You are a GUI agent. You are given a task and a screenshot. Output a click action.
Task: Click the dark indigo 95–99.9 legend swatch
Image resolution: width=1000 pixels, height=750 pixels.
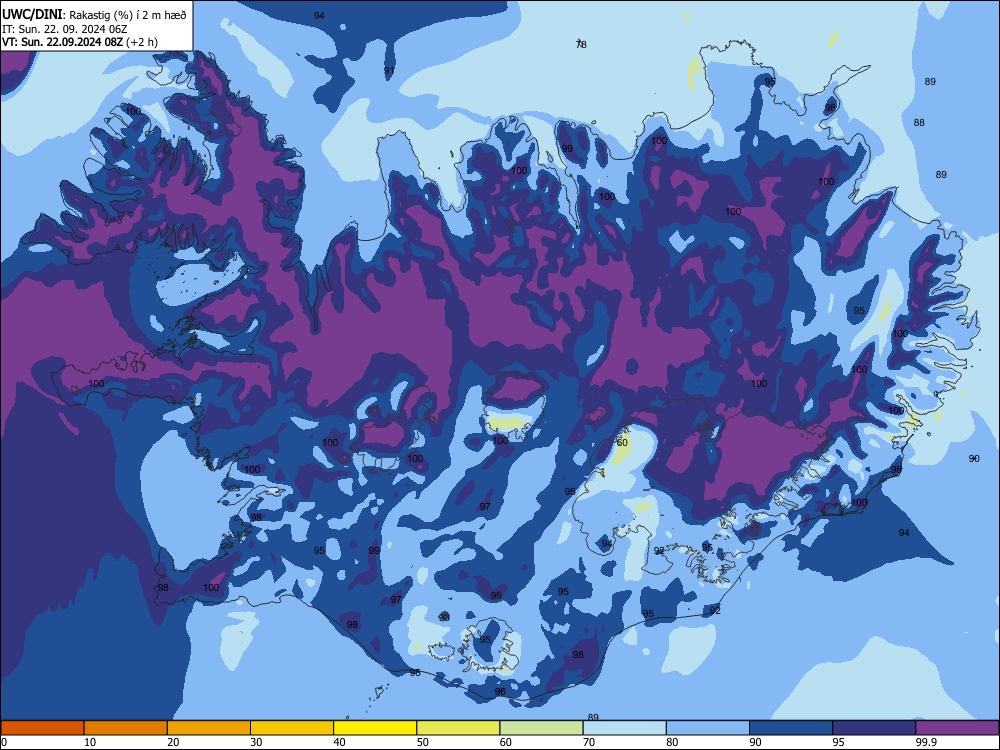click(874, 728)
